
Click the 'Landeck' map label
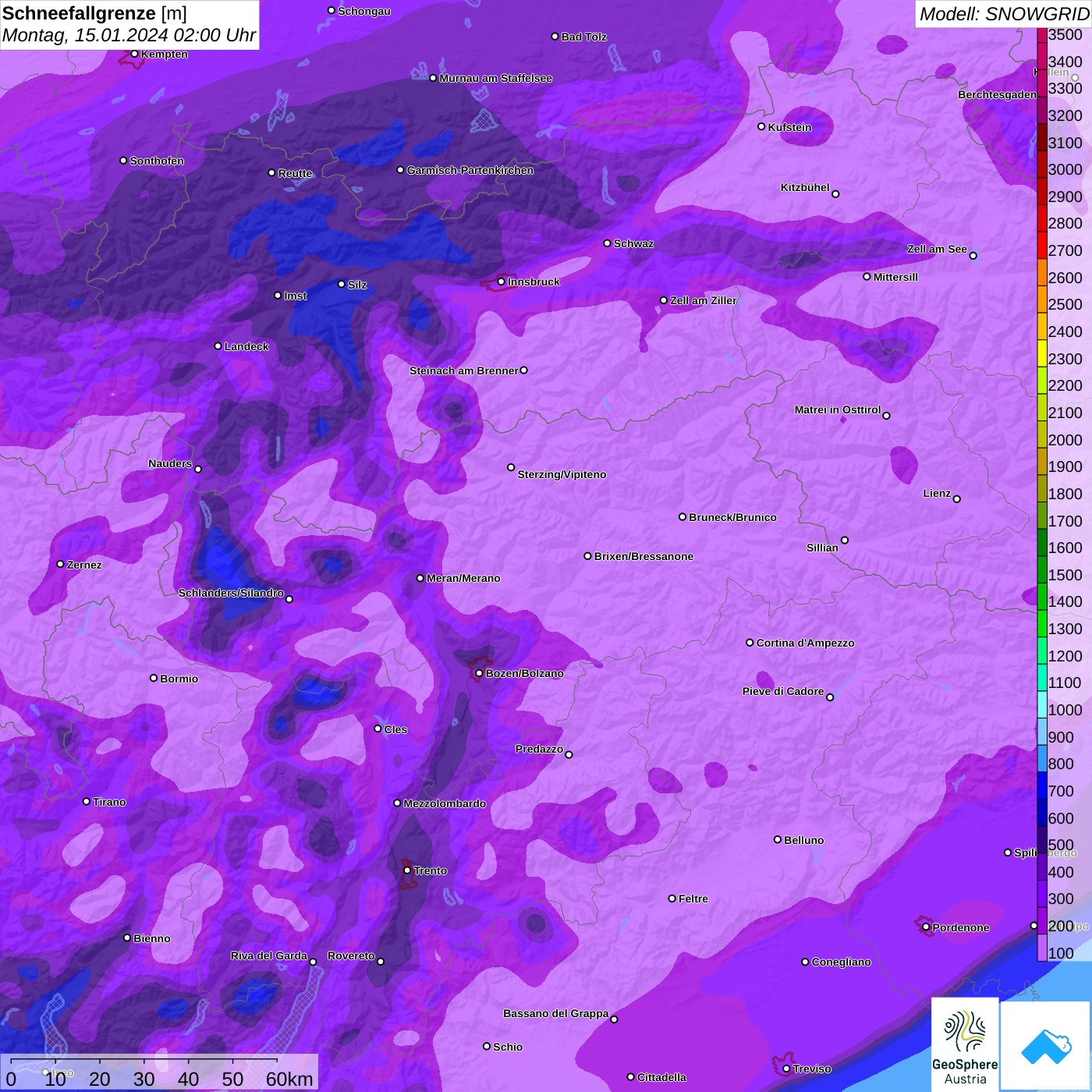(x=246, y=346)
